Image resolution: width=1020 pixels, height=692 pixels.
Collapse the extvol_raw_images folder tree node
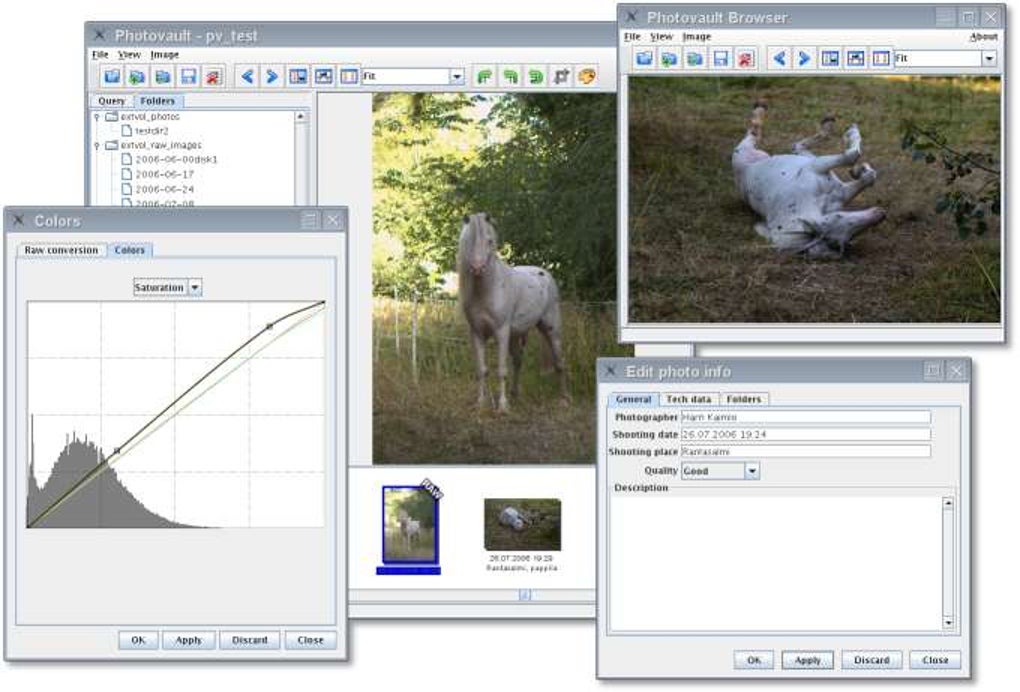pyautogui.click(x=97, y=146)
